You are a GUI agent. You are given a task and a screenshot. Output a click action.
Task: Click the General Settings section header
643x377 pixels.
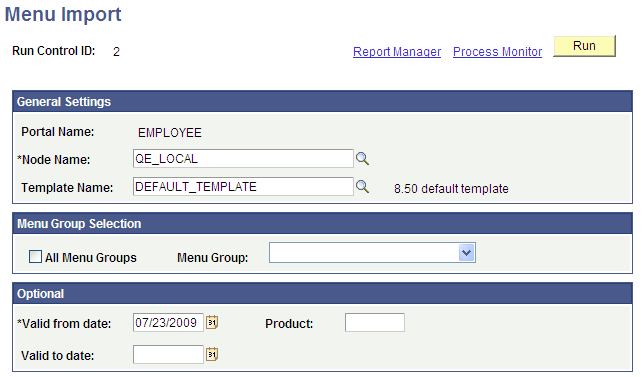(x=322, y=101)
